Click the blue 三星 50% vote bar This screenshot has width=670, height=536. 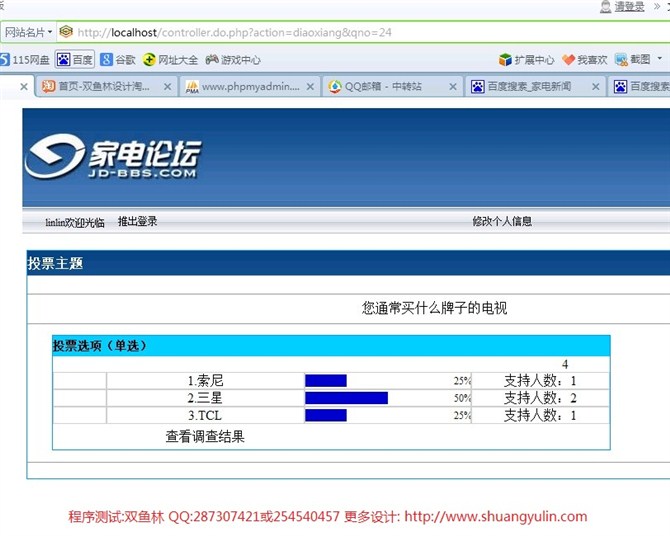tap(346, 398)
